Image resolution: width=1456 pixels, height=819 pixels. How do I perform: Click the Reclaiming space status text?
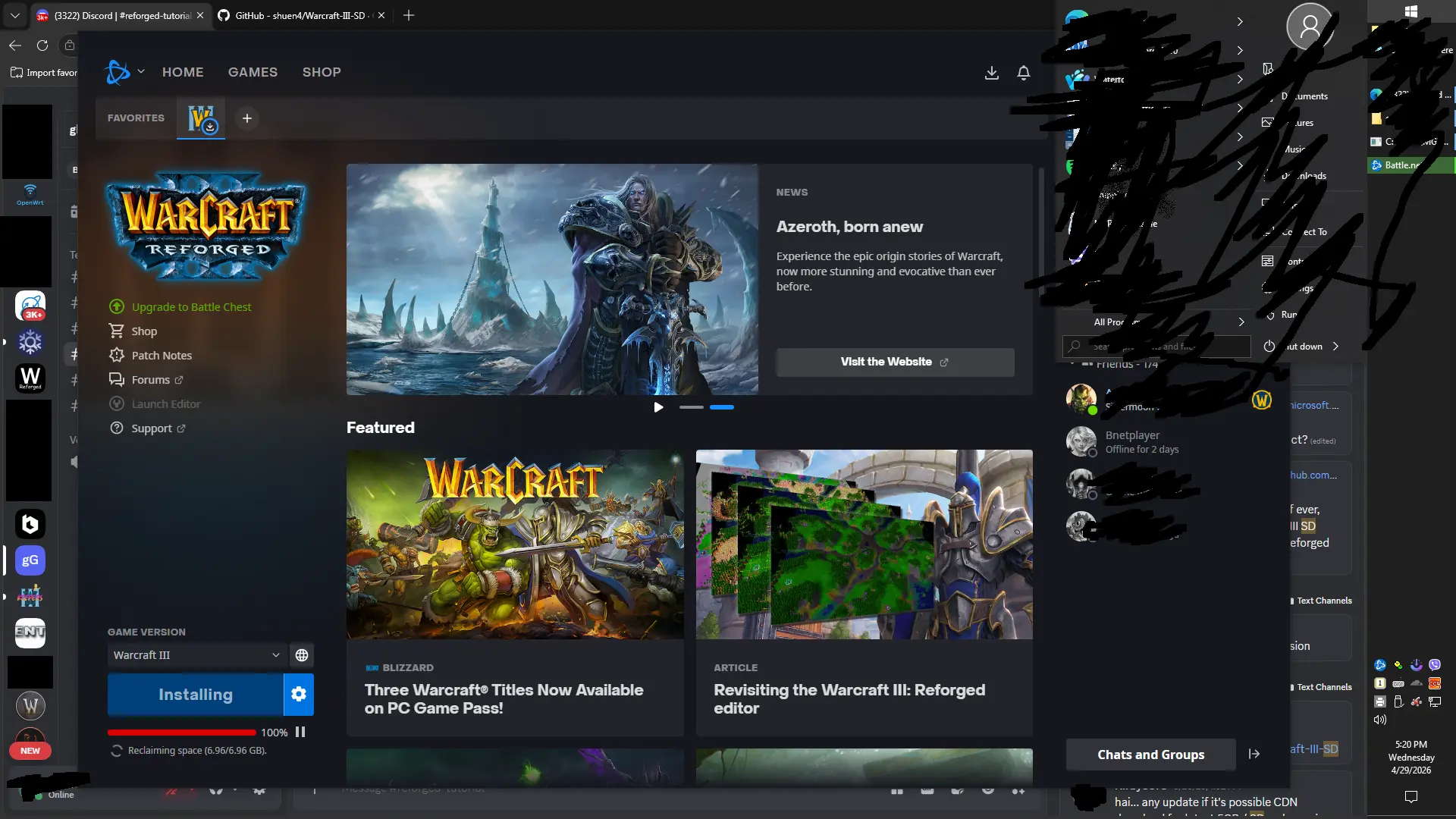pos(197,751)
